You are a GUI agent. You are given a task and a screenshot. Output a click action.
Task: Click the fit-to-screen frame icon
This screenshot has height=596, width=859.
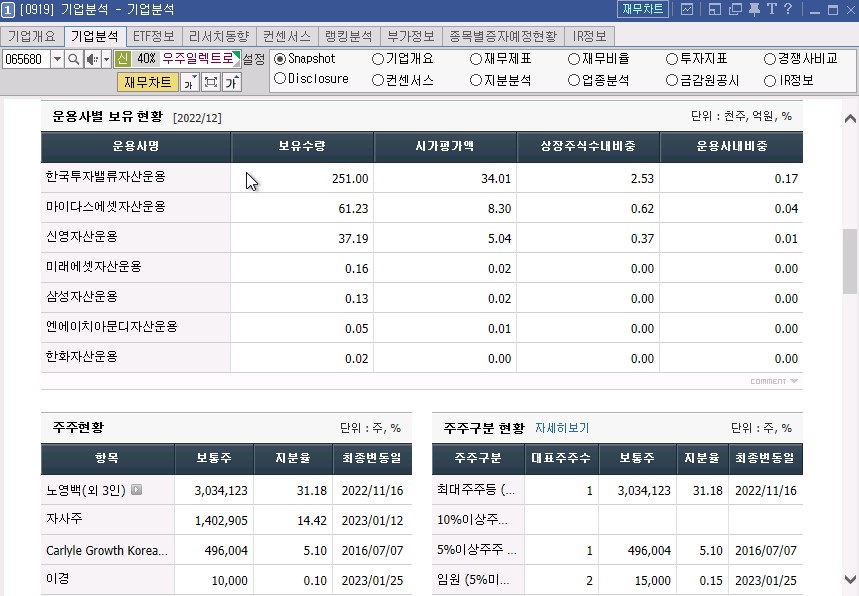[211, 82]
